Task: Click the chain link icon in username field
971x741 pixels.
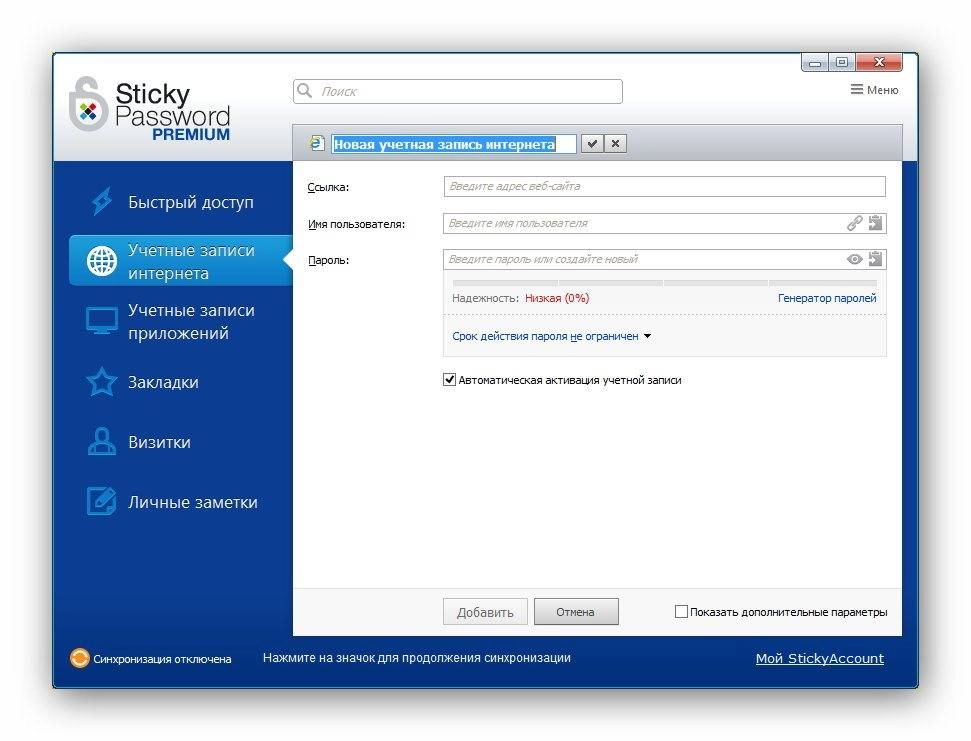Action: pos(855,223)
